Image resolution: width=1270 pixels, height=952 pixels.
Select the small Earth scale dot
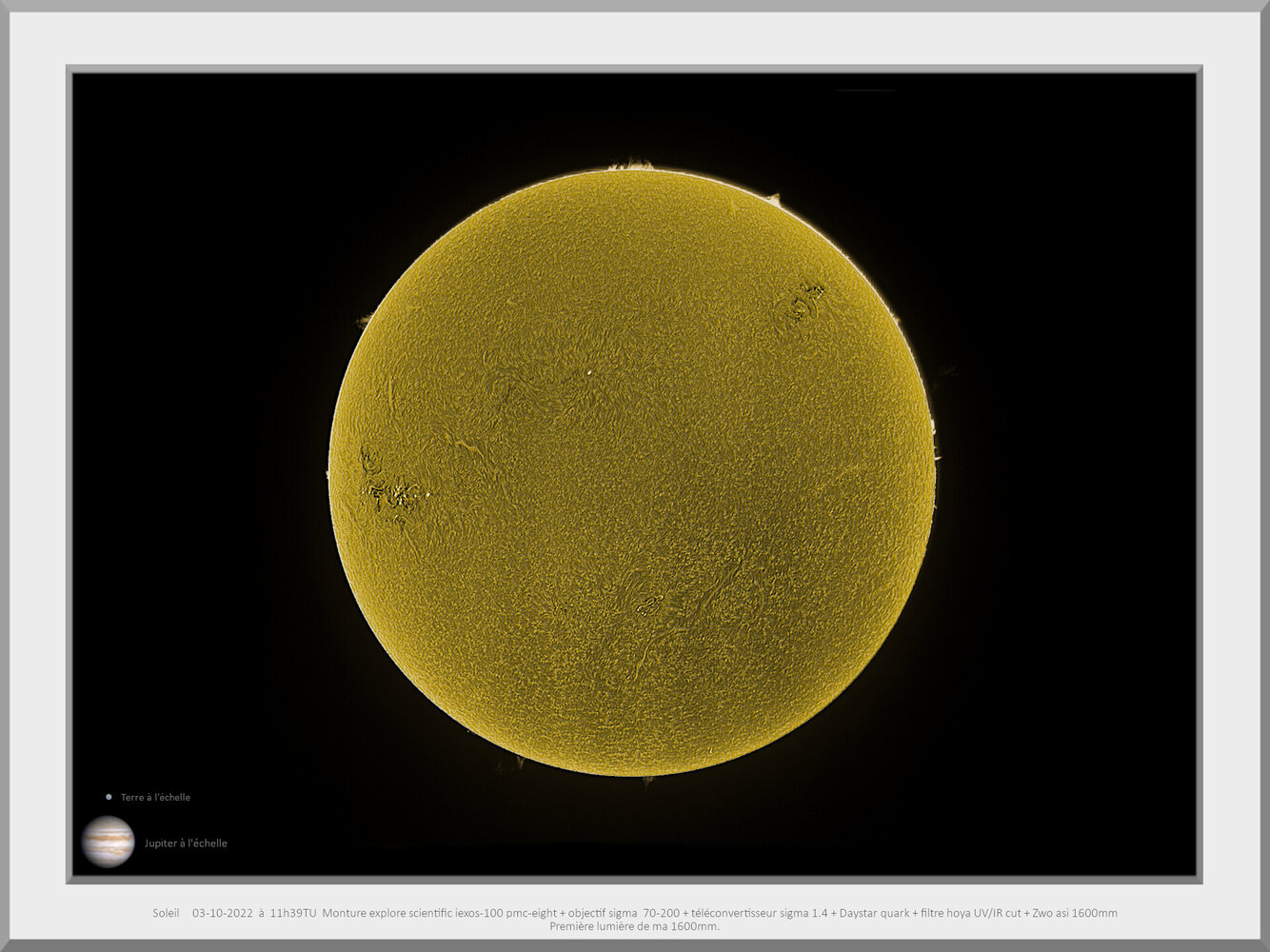pos(108,797)
